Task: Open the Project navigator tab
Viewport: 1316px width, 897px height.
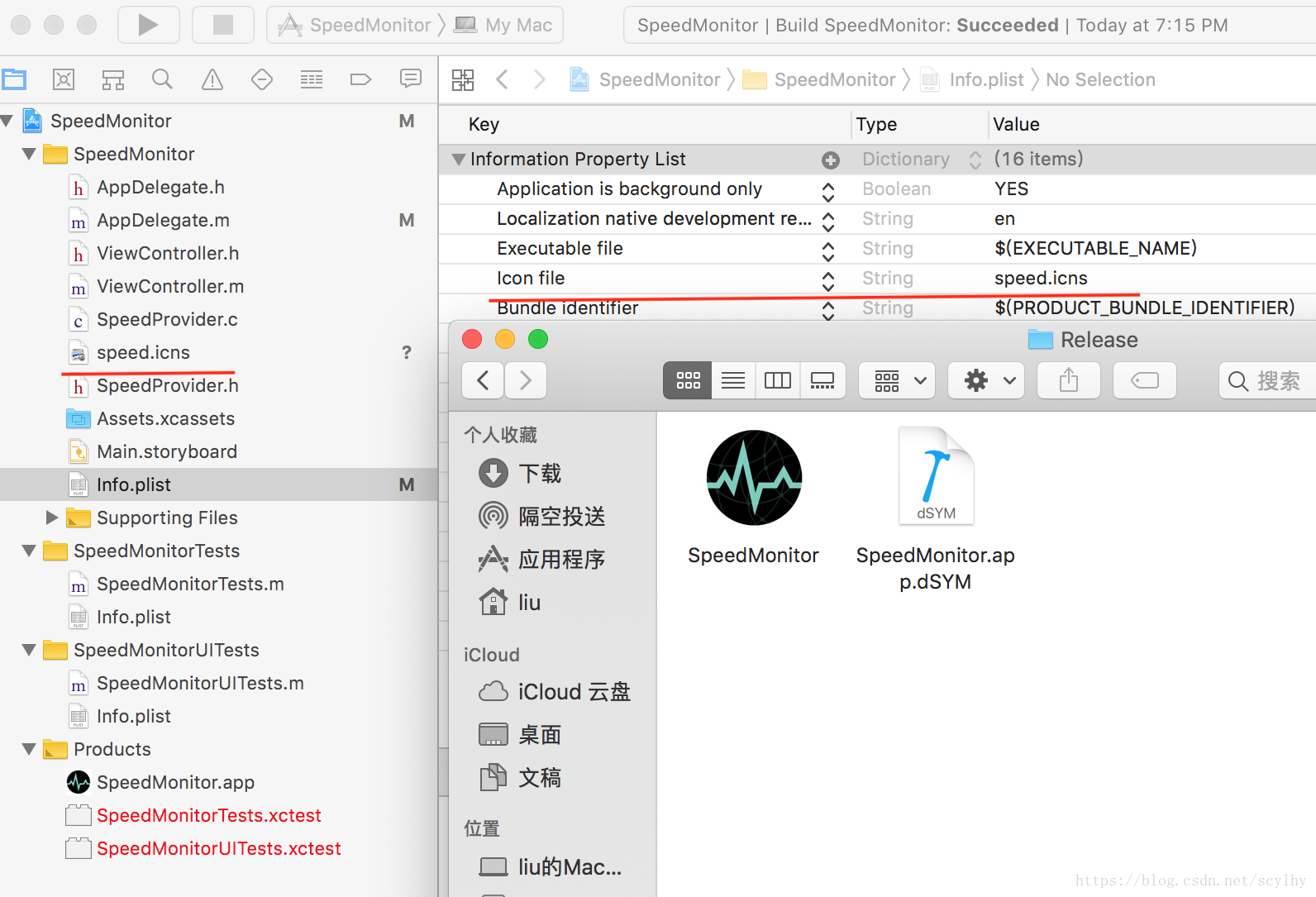Action: click(14, 79)
